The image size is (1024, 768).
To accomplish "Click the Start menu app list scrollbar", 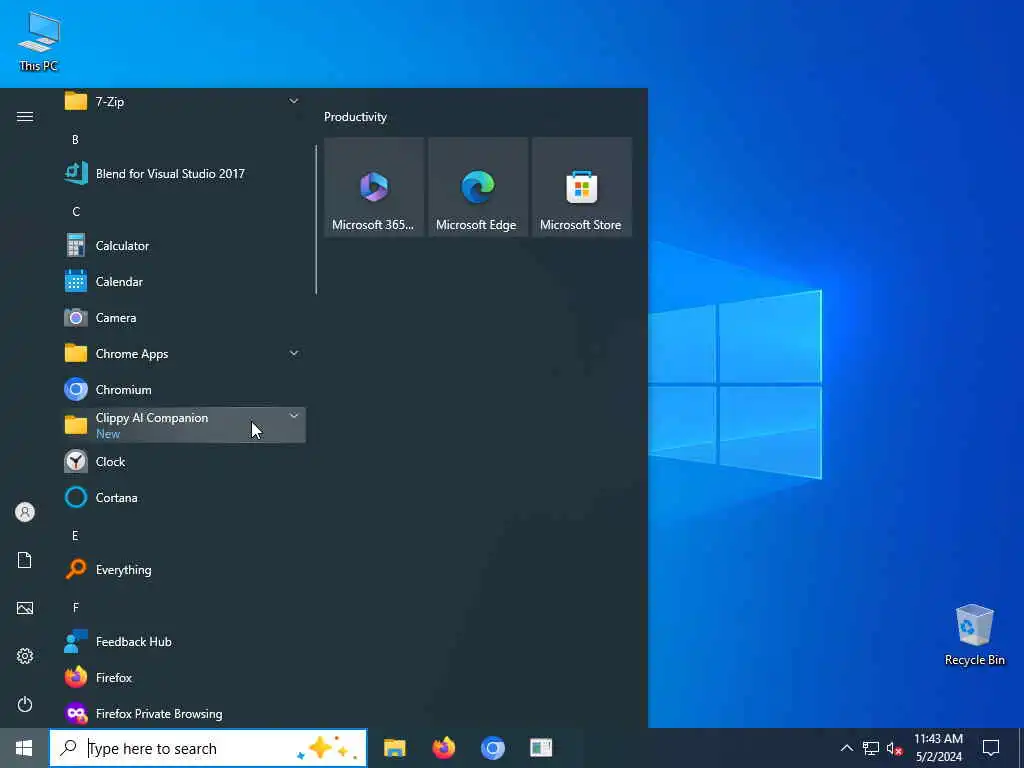I will [316, 219].
